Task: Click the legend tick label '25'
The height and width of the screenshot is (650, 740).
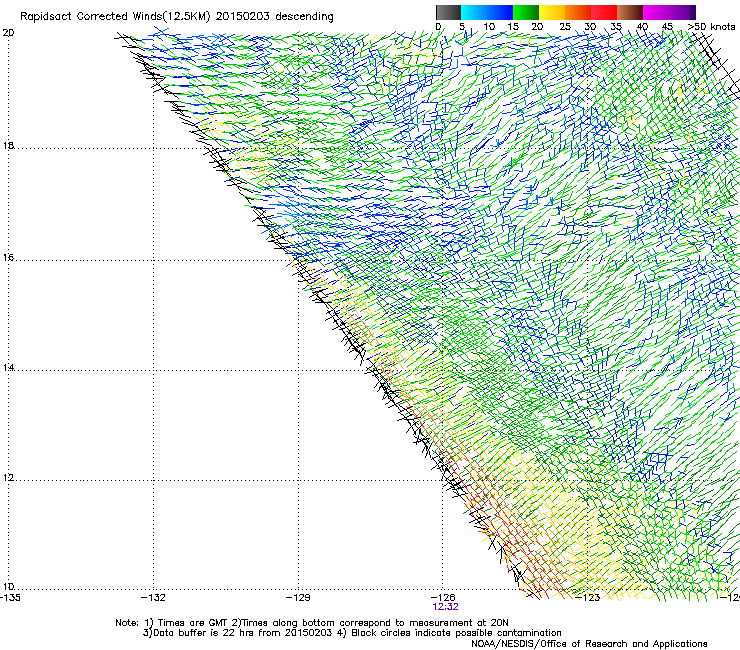Action: coord(565,27)
